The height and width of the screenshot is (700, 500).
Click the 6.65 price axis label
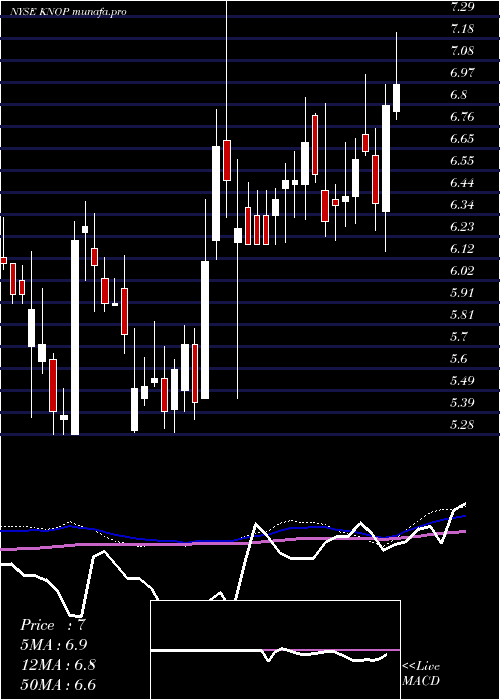(462, 138)
